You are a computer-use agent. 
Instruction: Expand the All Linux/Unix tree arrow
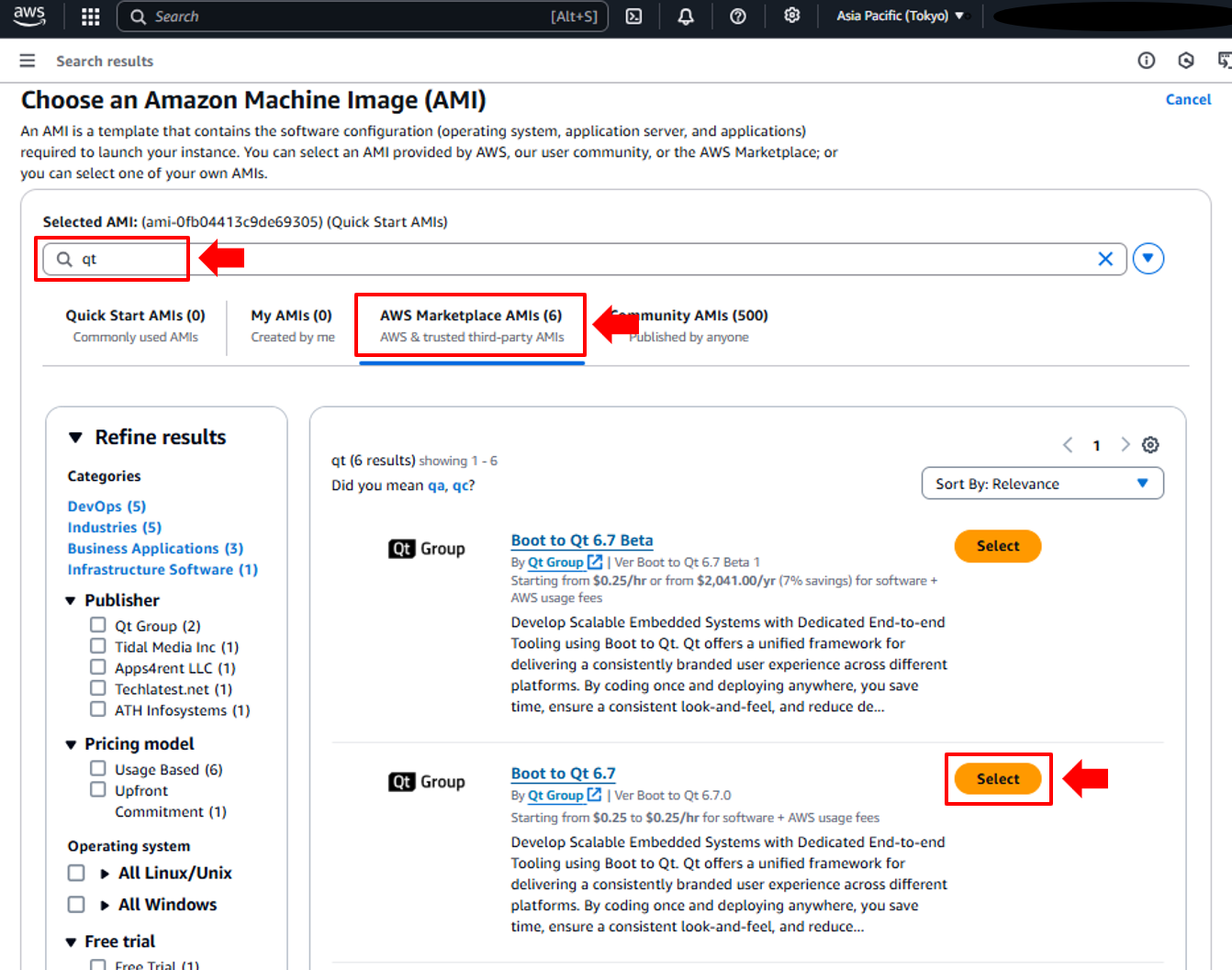click(105, 874)
